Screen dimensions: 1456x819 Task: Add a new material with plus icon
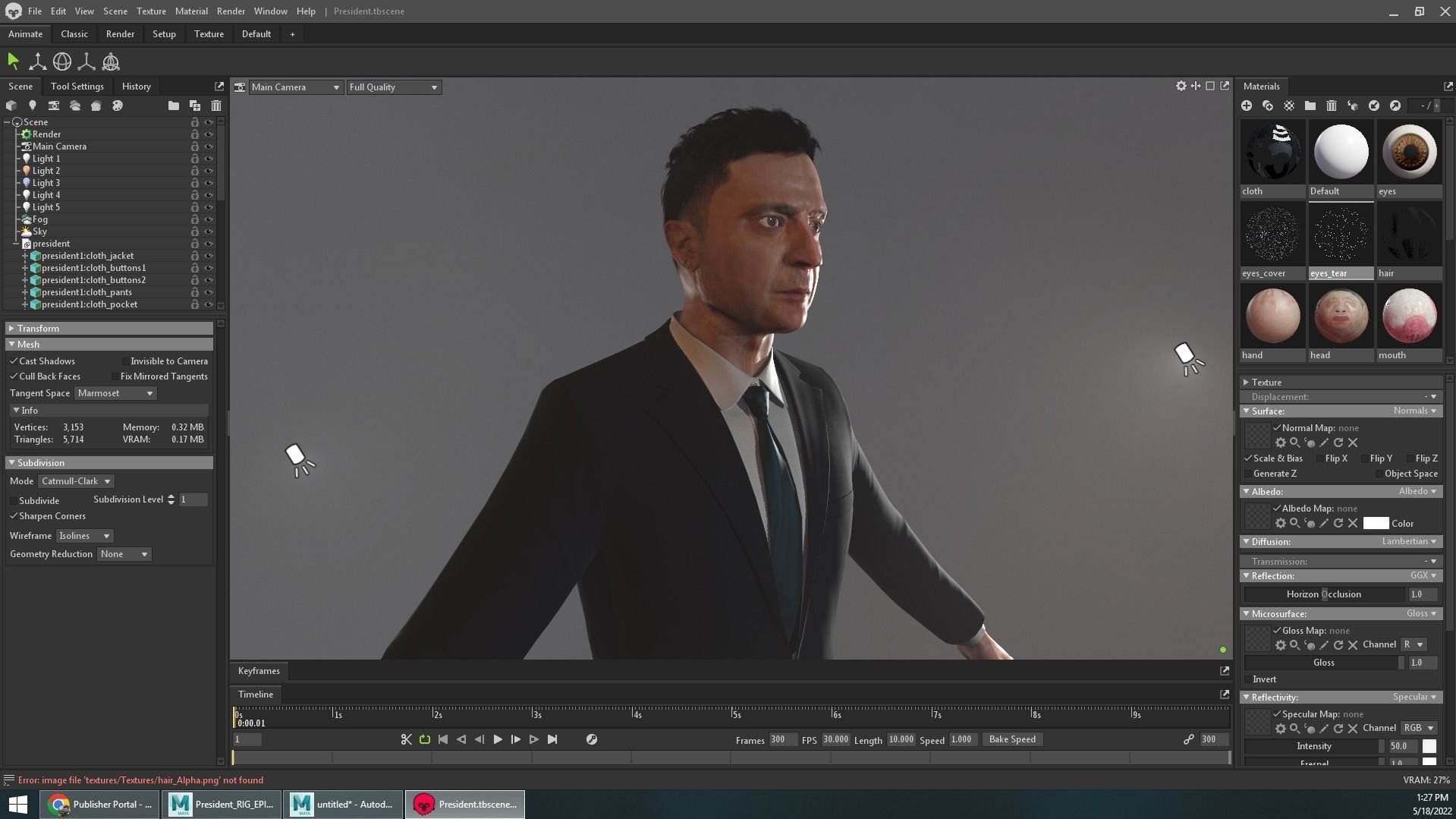pos(1247,106)
